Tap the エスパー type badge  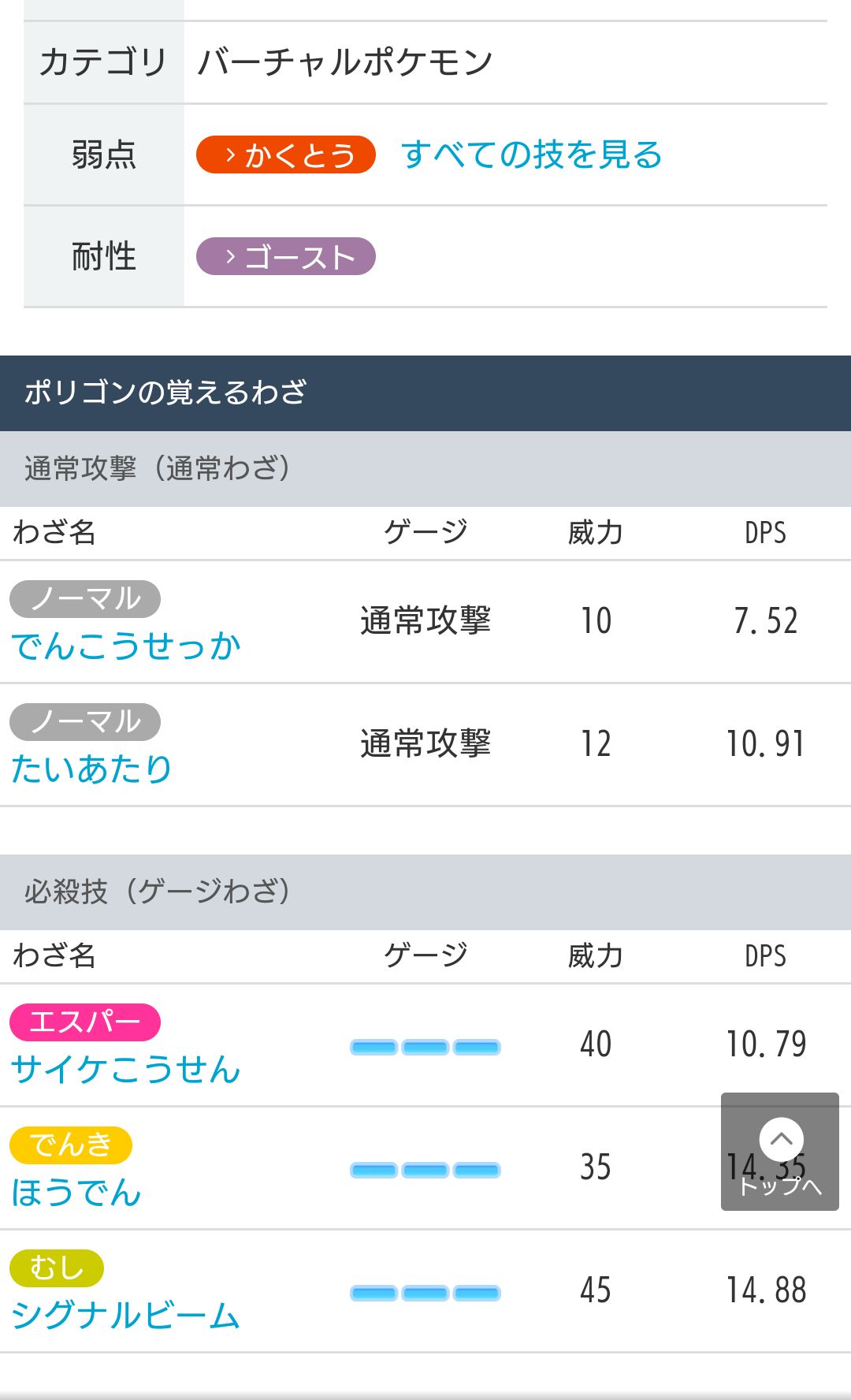click(x=84, y=1022)
